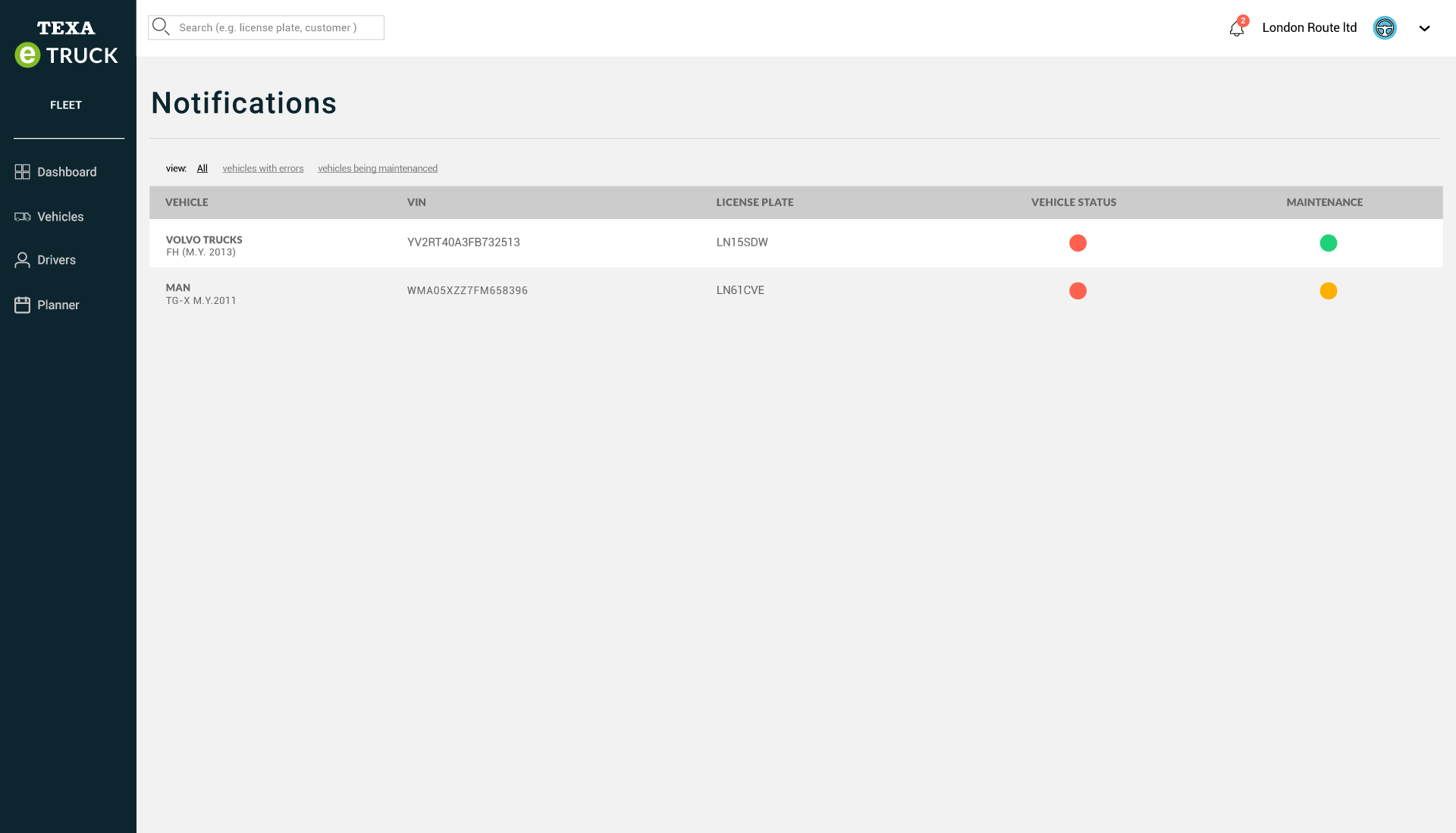1456x833 pixels.
Task: Click the VEHICLE STATUS column header
Action: pos(1074,202)
